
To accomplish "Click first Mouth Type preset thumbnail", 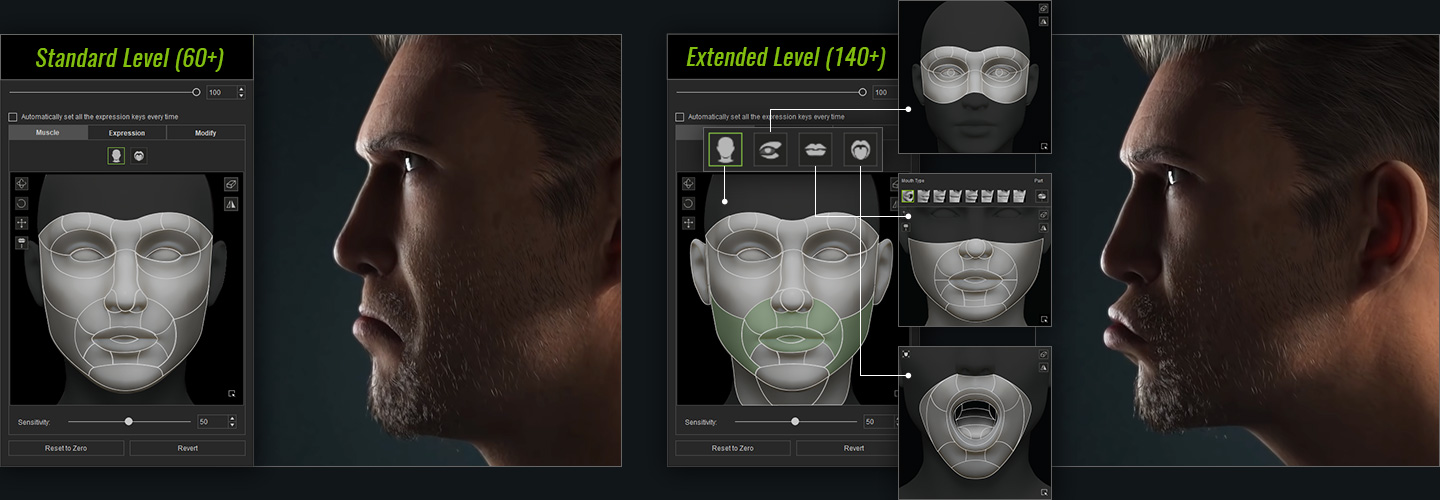I will pos(908,196).
